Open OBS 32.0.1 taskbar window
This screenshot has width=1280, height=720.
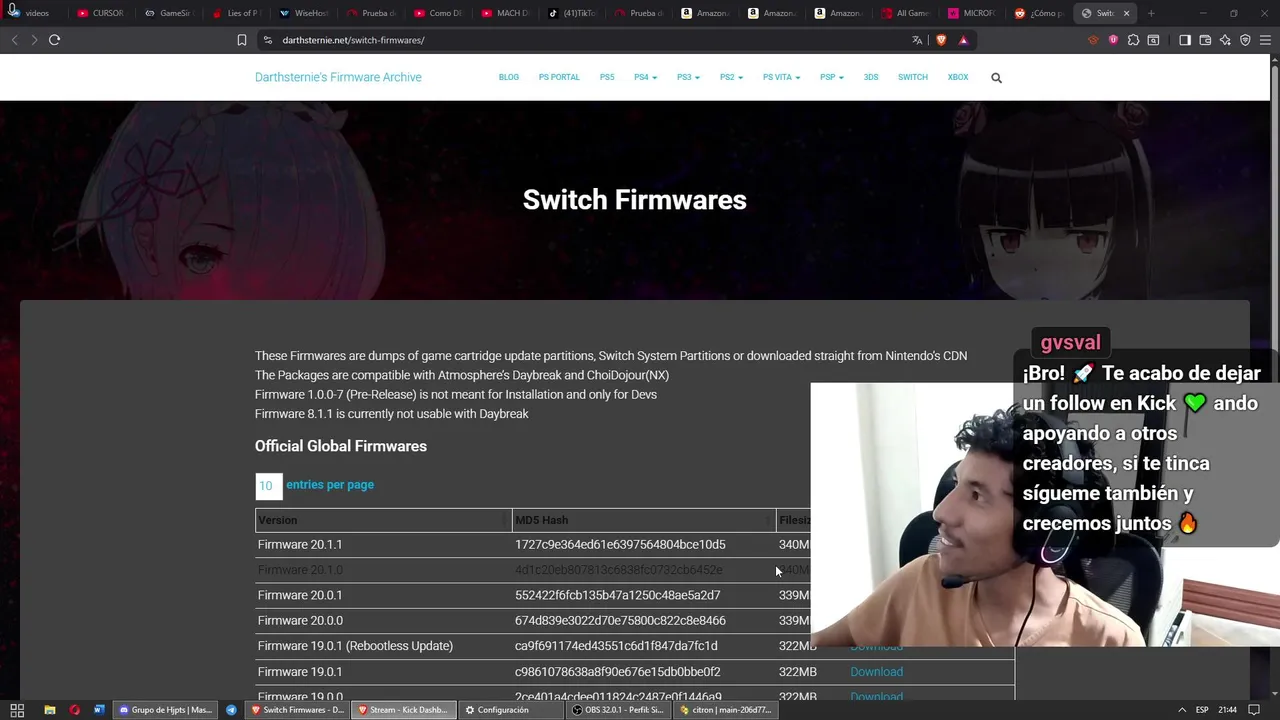coord(617,710)
